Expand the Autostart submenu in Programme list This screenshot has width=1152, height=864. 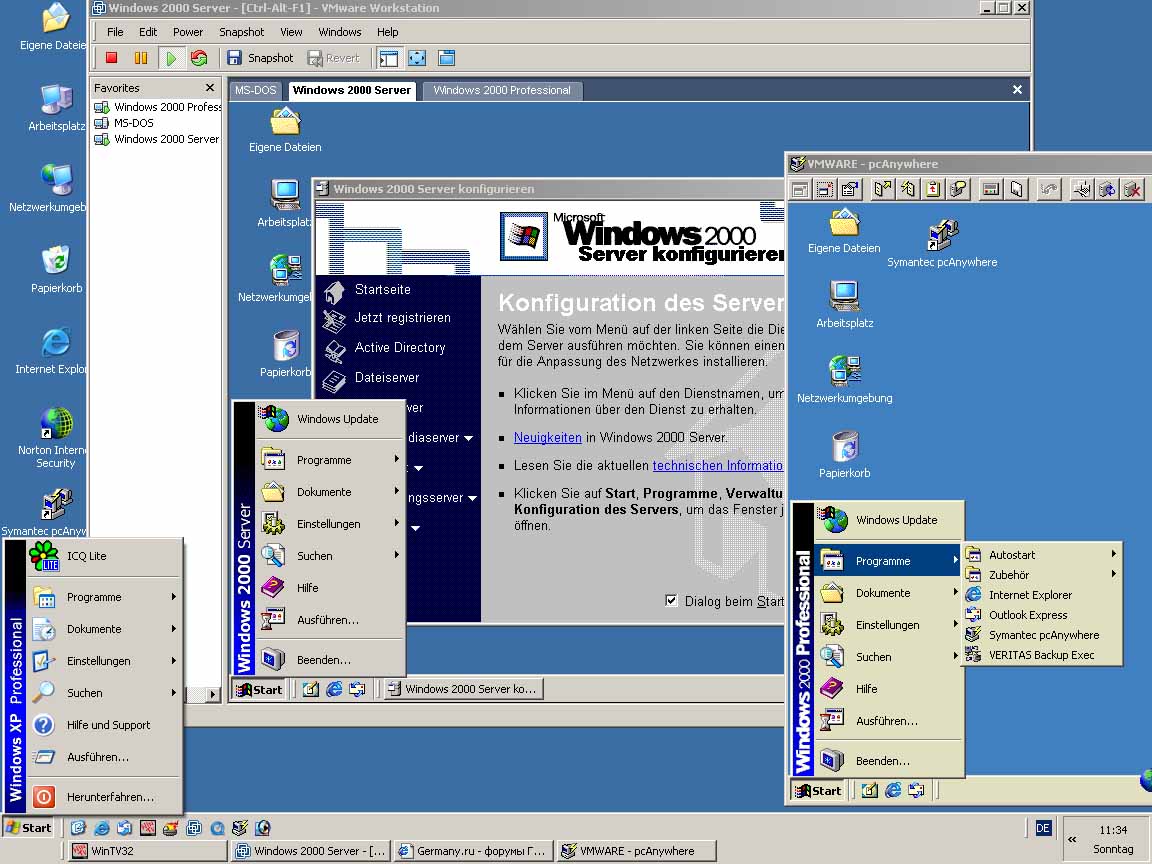(1043, 555)
